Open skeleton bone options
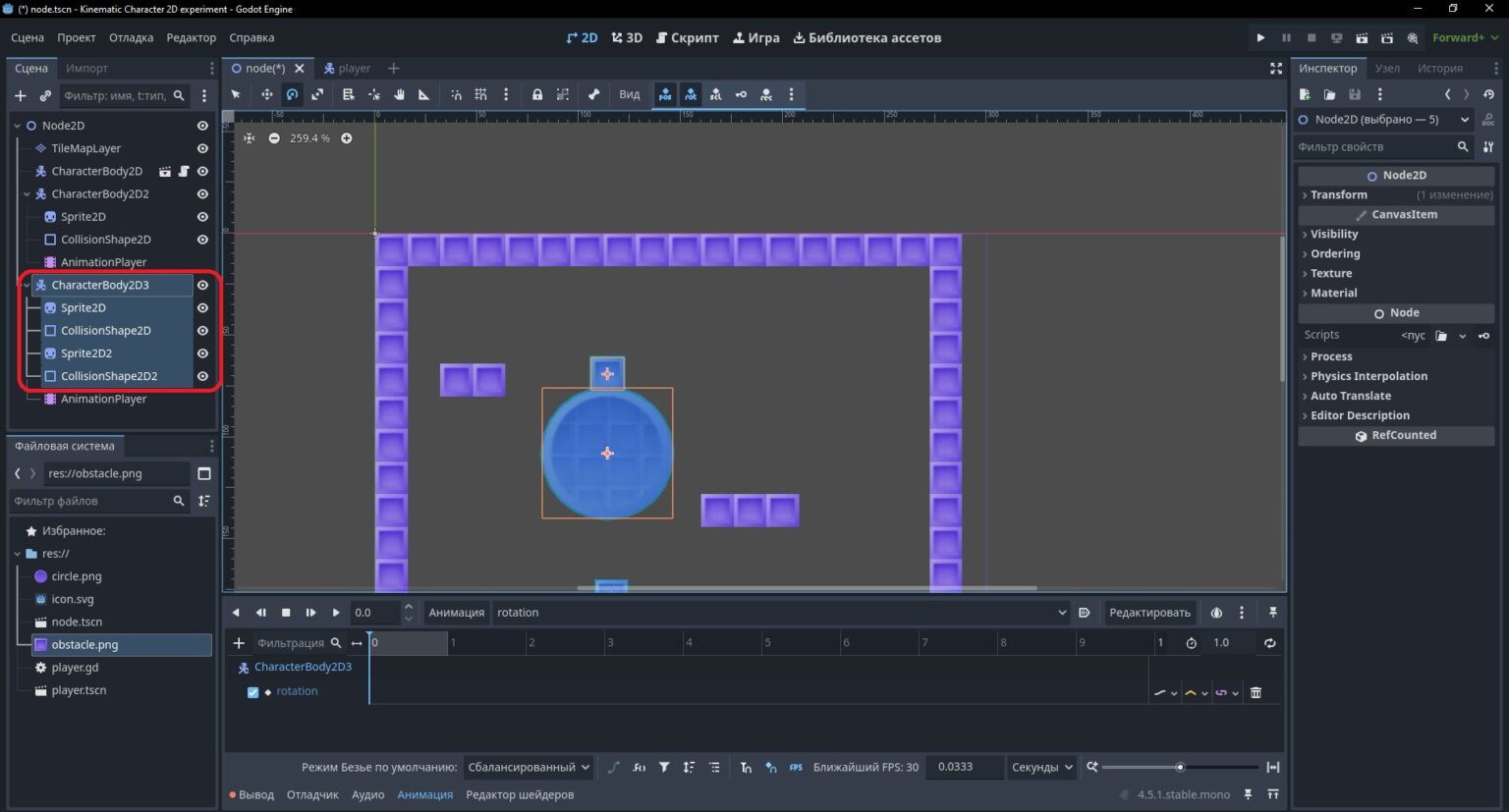Screen dimensions: 1509x812 (x=593, y=94)
